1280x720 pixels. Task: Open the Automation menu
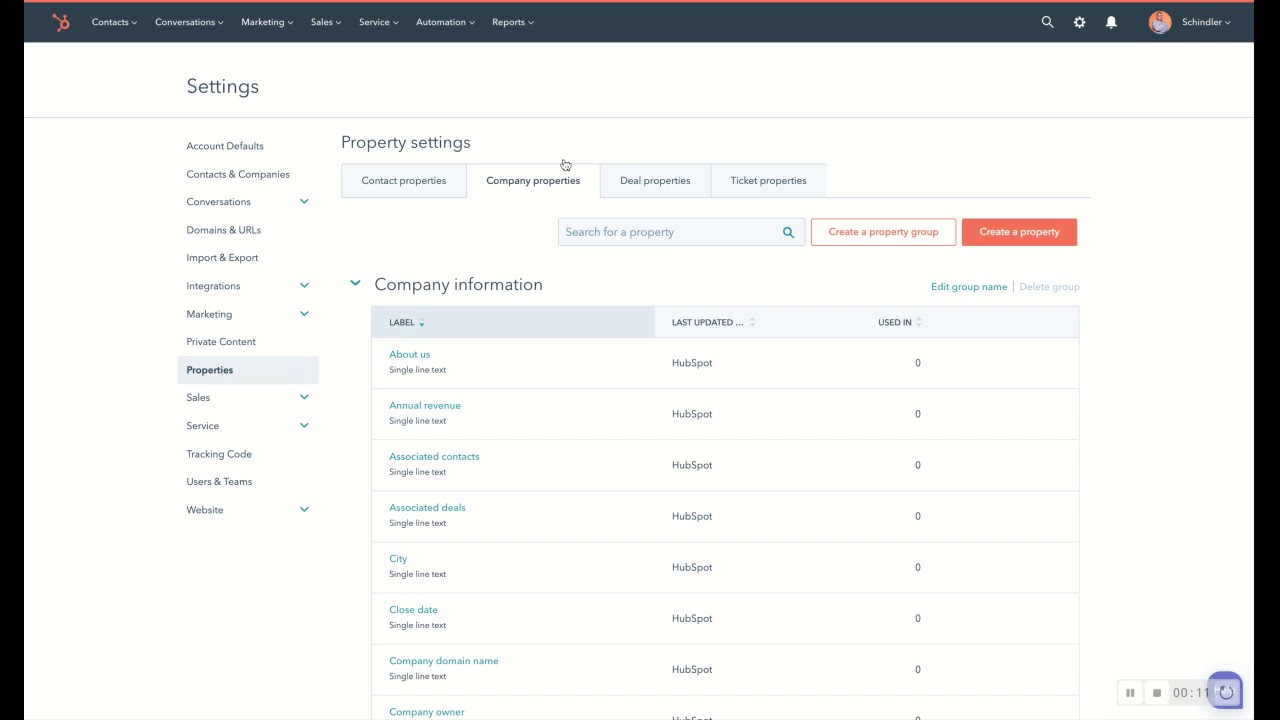[445, 22]
